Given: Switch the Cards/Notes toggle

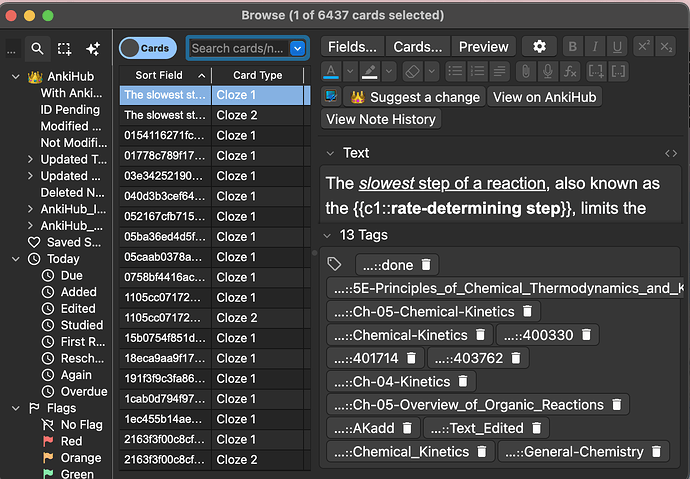Looking at the screenshot, I should click(148, 48).
